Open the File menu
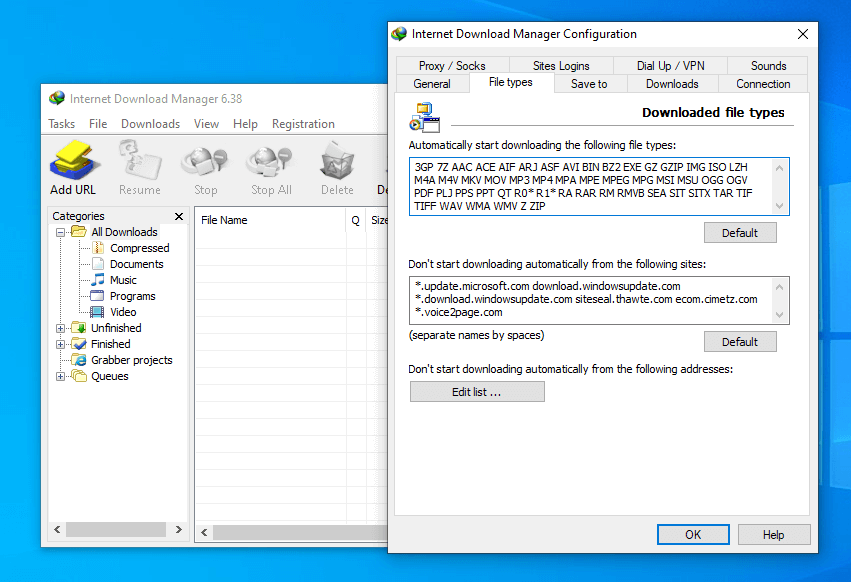 (98, 124)
